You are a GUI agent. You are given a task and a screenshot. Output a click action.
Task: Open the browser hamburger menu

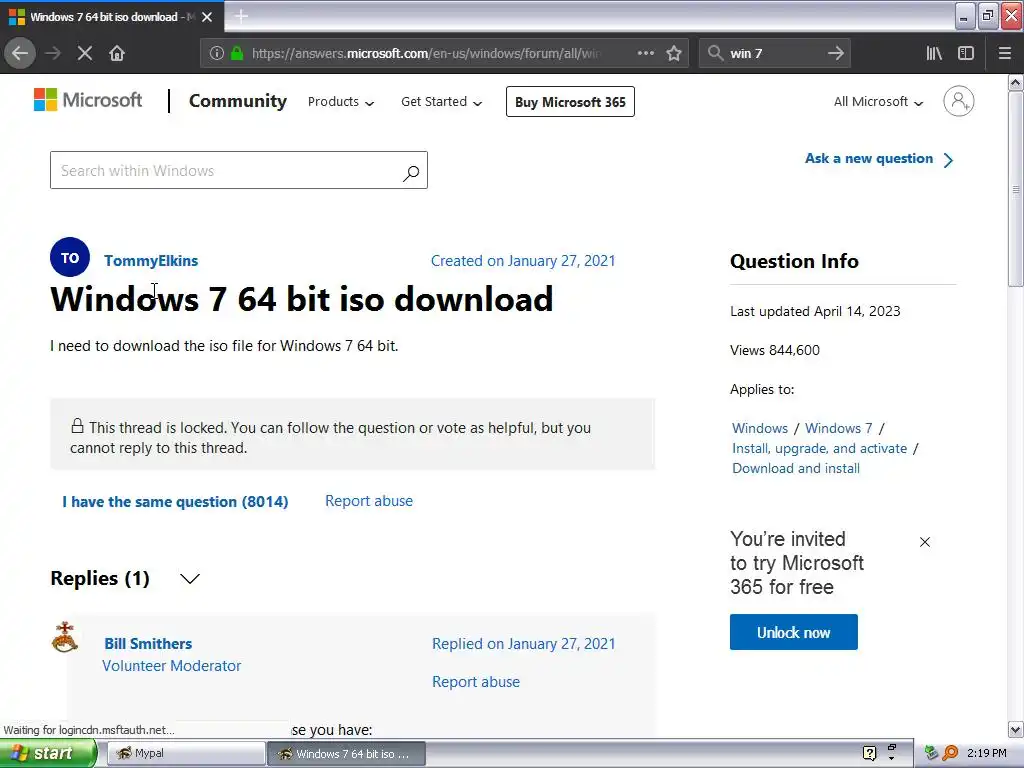[1004, 53]
